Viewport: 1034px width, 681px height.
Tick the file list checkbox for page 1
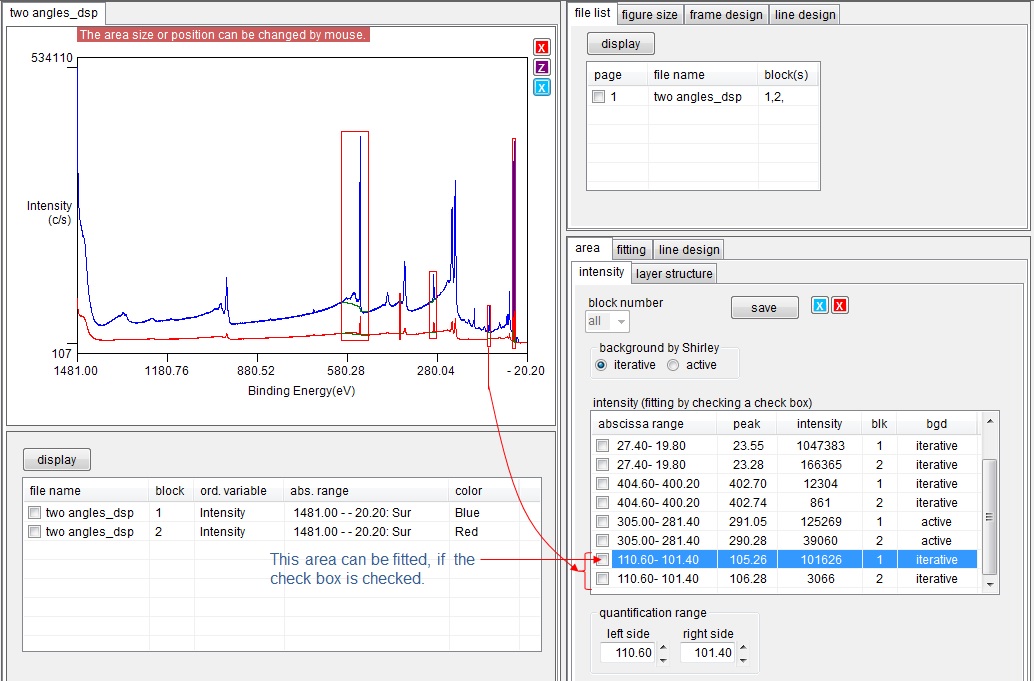pos(599,97)
